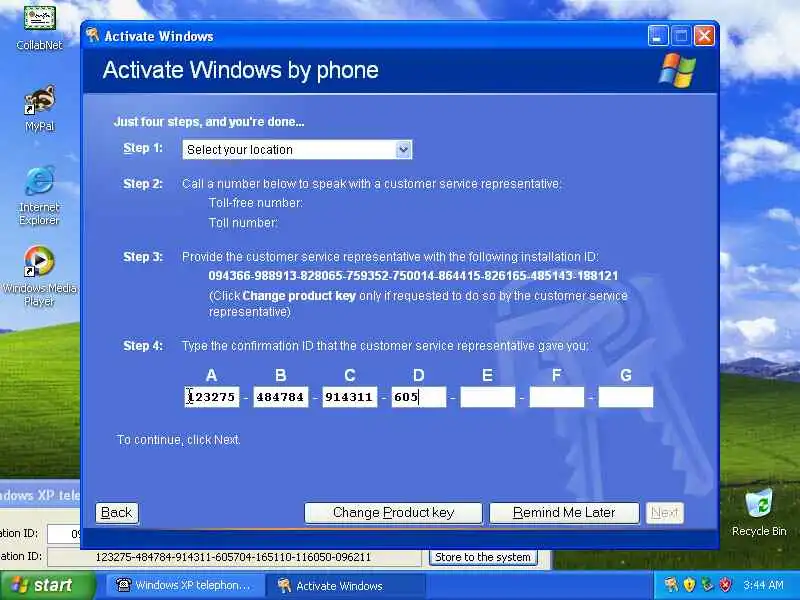
Task: Click the bold Change product key text
Action: [299, 296]
